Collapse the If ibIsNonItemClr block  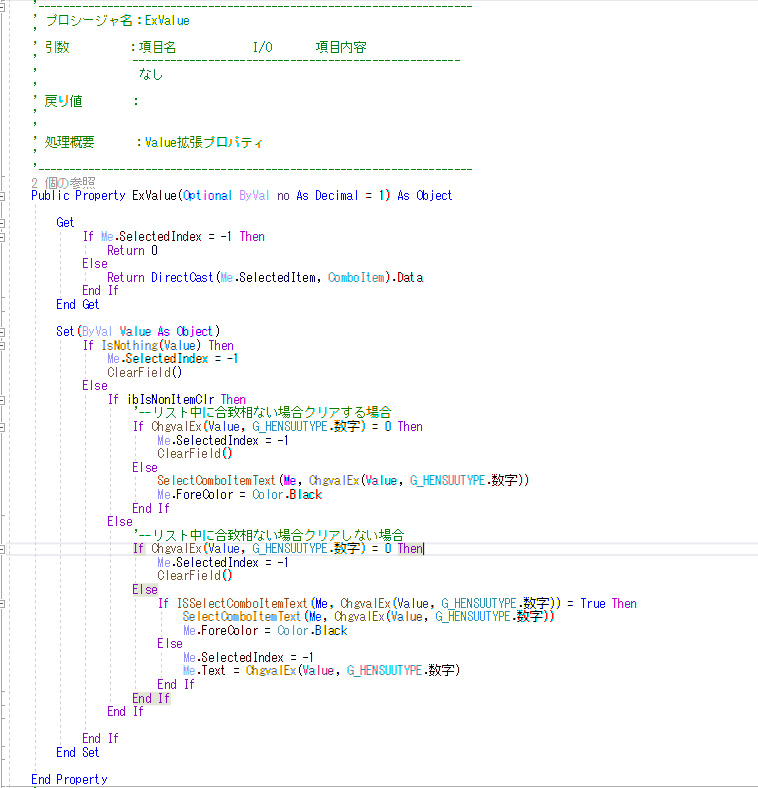pos(2,400)
